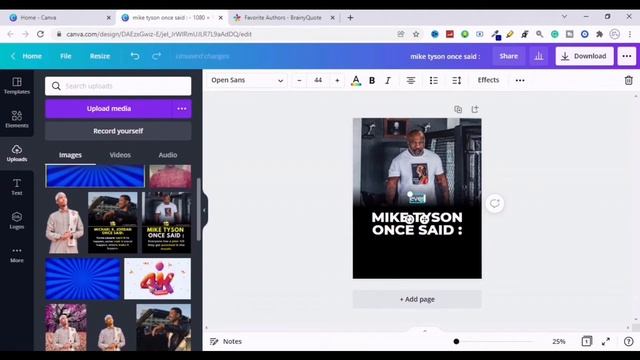Show hidden pages chevron below canvas
The height and width of the screenshot is (360, 640).
(x=424, y=331)
